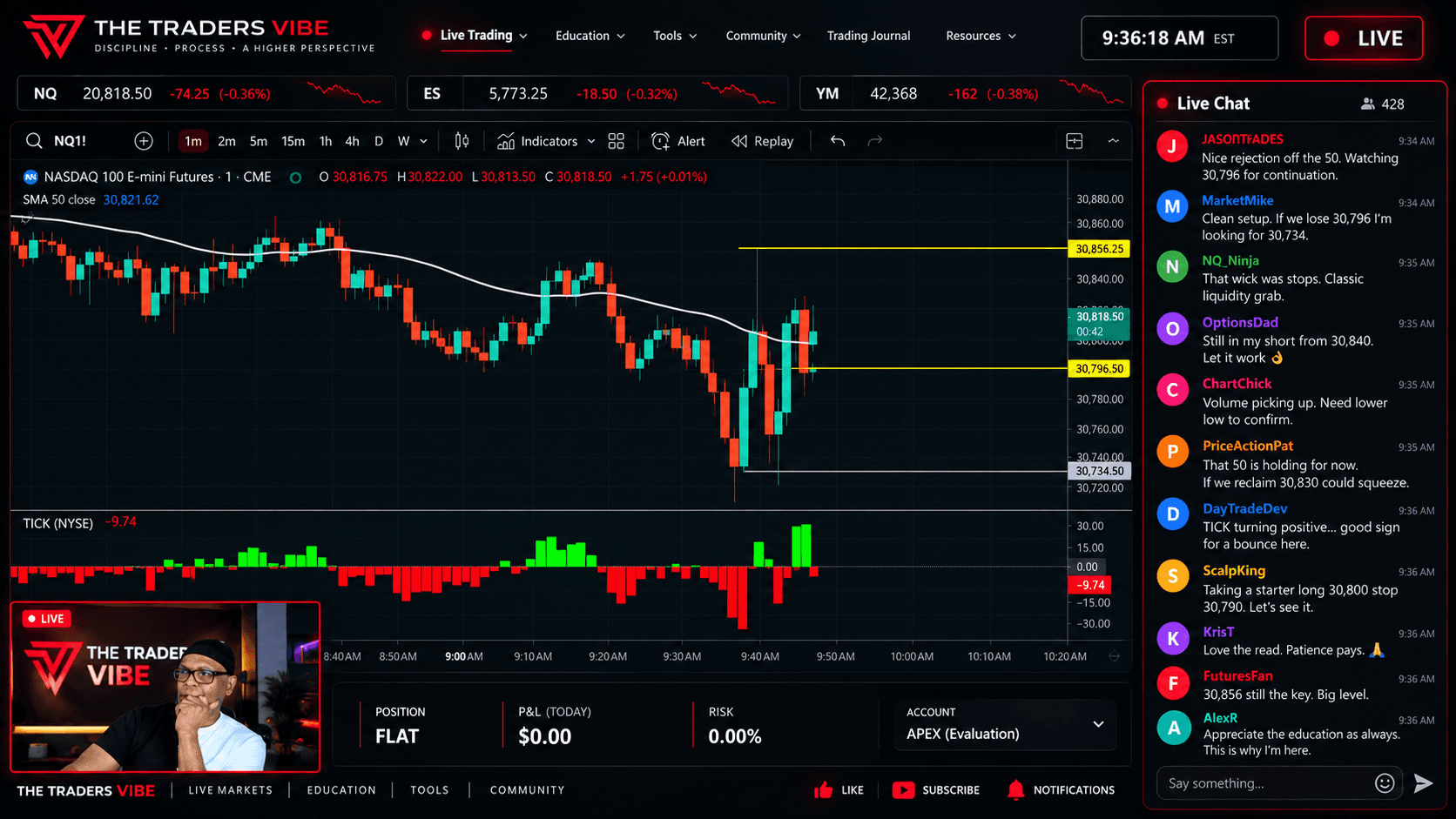Click the TICK (NYSE) indicator label

coord(57,523)
